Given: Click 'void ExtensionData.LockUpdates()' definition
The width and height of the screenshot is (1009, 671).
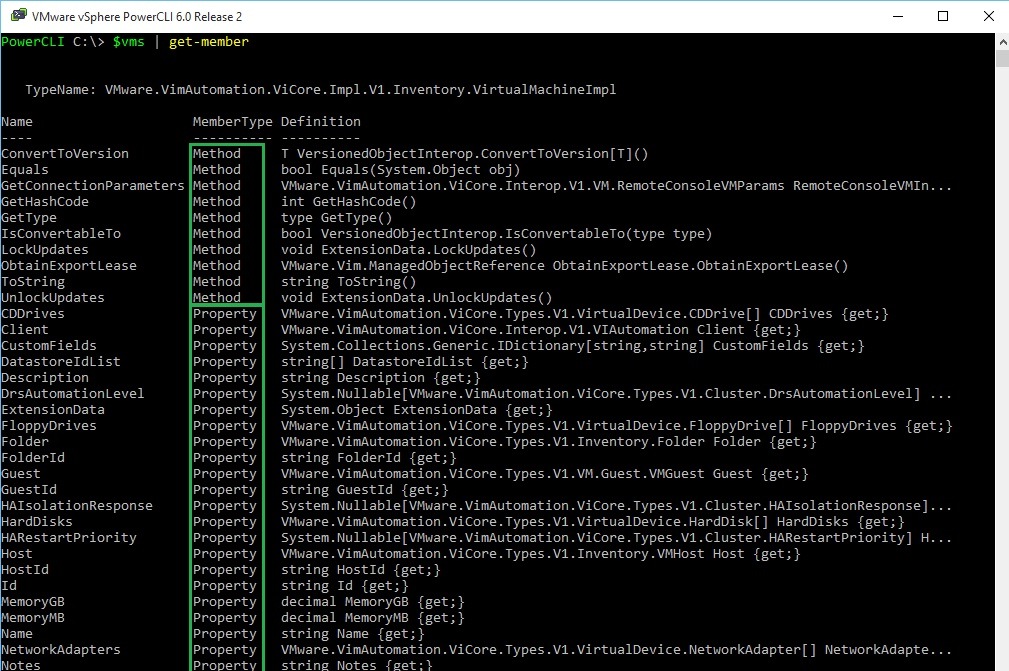Looking at the screenshot, I should 409,250.
